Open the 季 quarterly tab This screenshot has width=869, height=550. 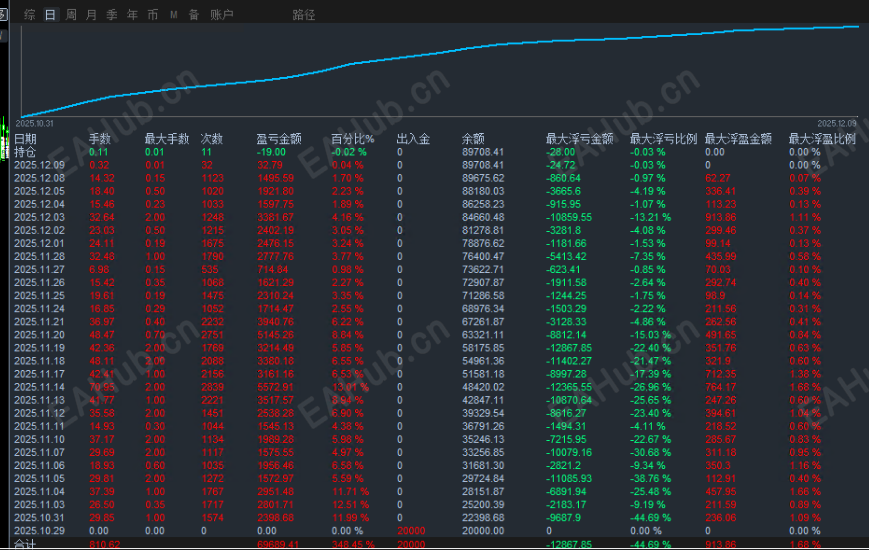pos(112,15)
